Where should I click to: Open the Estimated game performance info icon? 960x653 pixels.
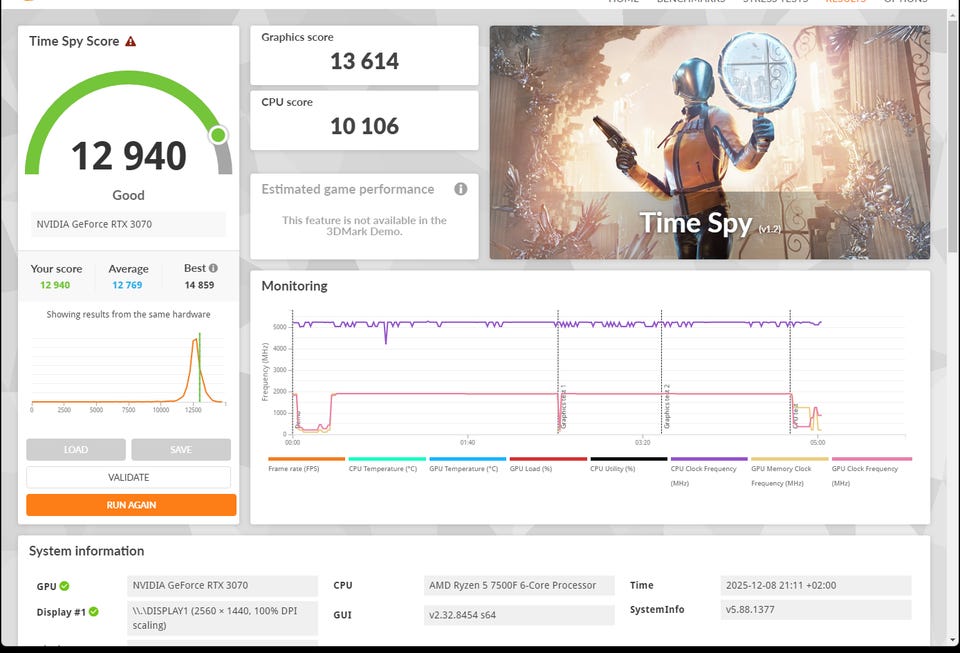click(x=460, y=189)
